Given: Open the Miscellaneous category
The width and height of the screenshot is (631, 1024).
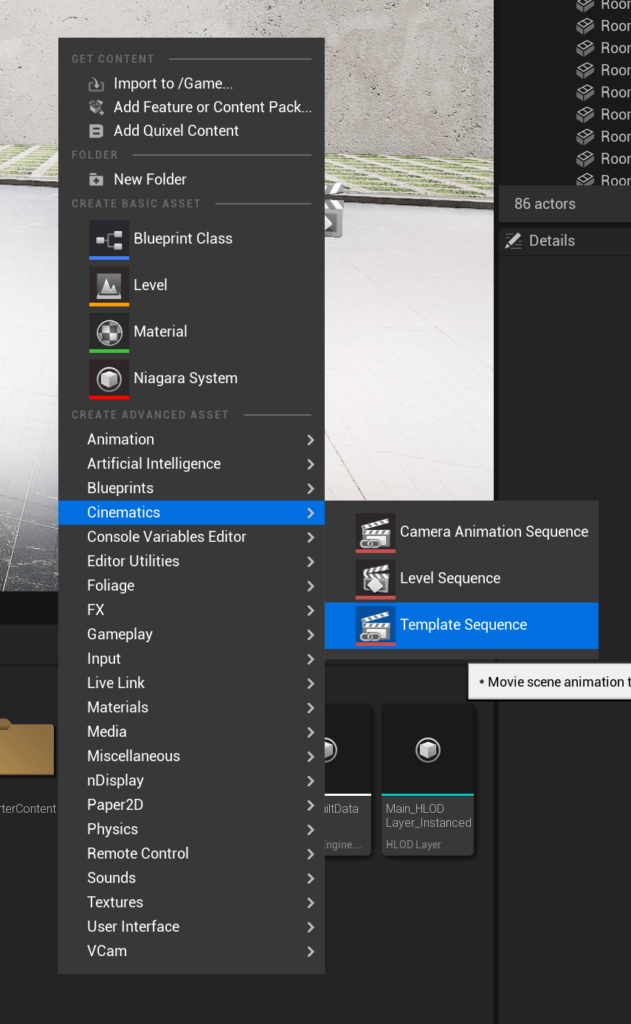Looking at the screenshot, I should pyautogui.click(x=191, y=756).
